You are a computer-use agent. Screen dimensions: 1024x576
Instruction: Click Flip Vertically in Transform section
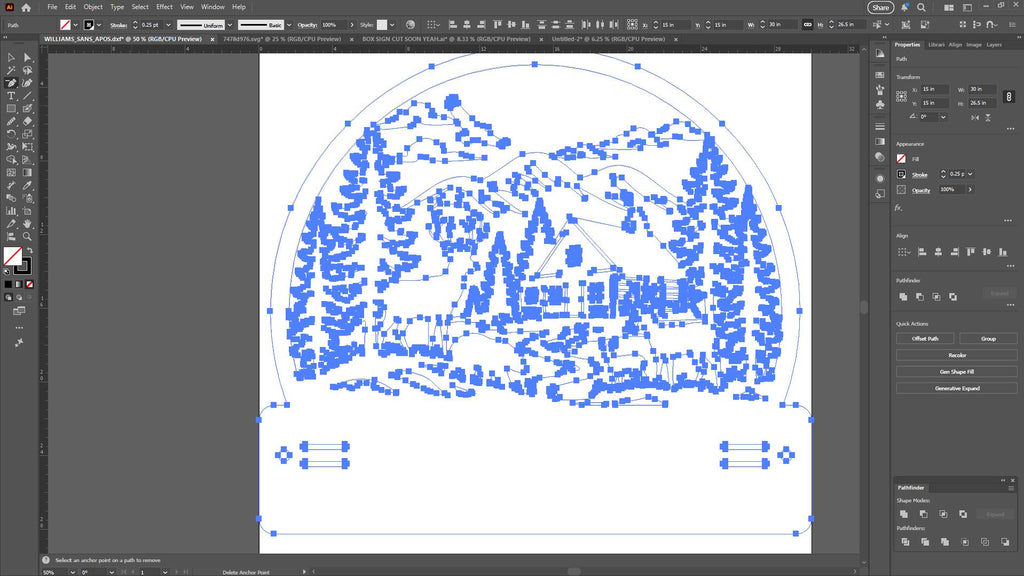(x=988, y=118)
